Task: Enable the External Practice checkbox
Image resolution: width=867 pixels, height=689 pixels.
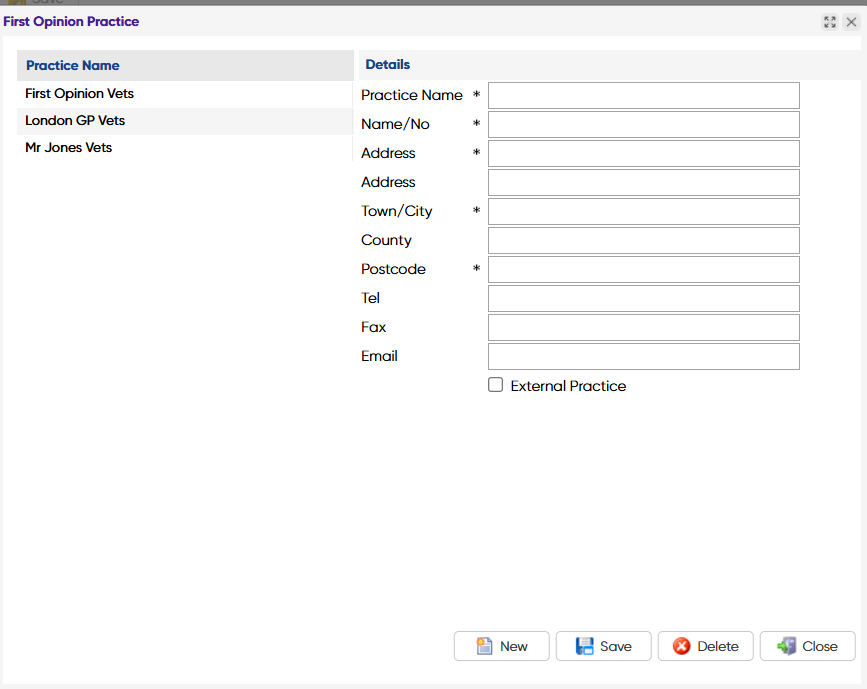Action: (x=496, y=385)
